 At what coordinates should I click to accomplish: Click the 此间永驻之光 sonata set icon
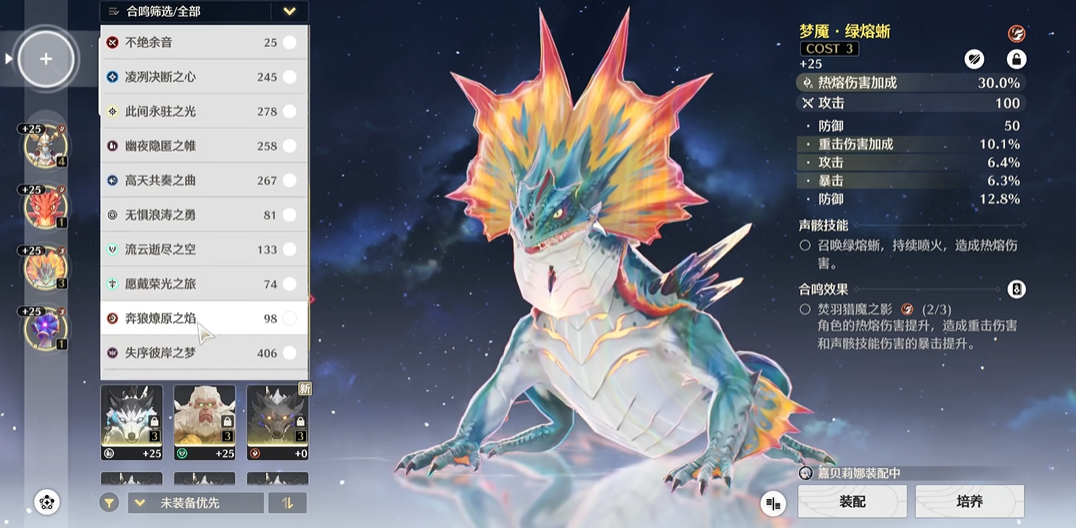[x=113, y=111]
